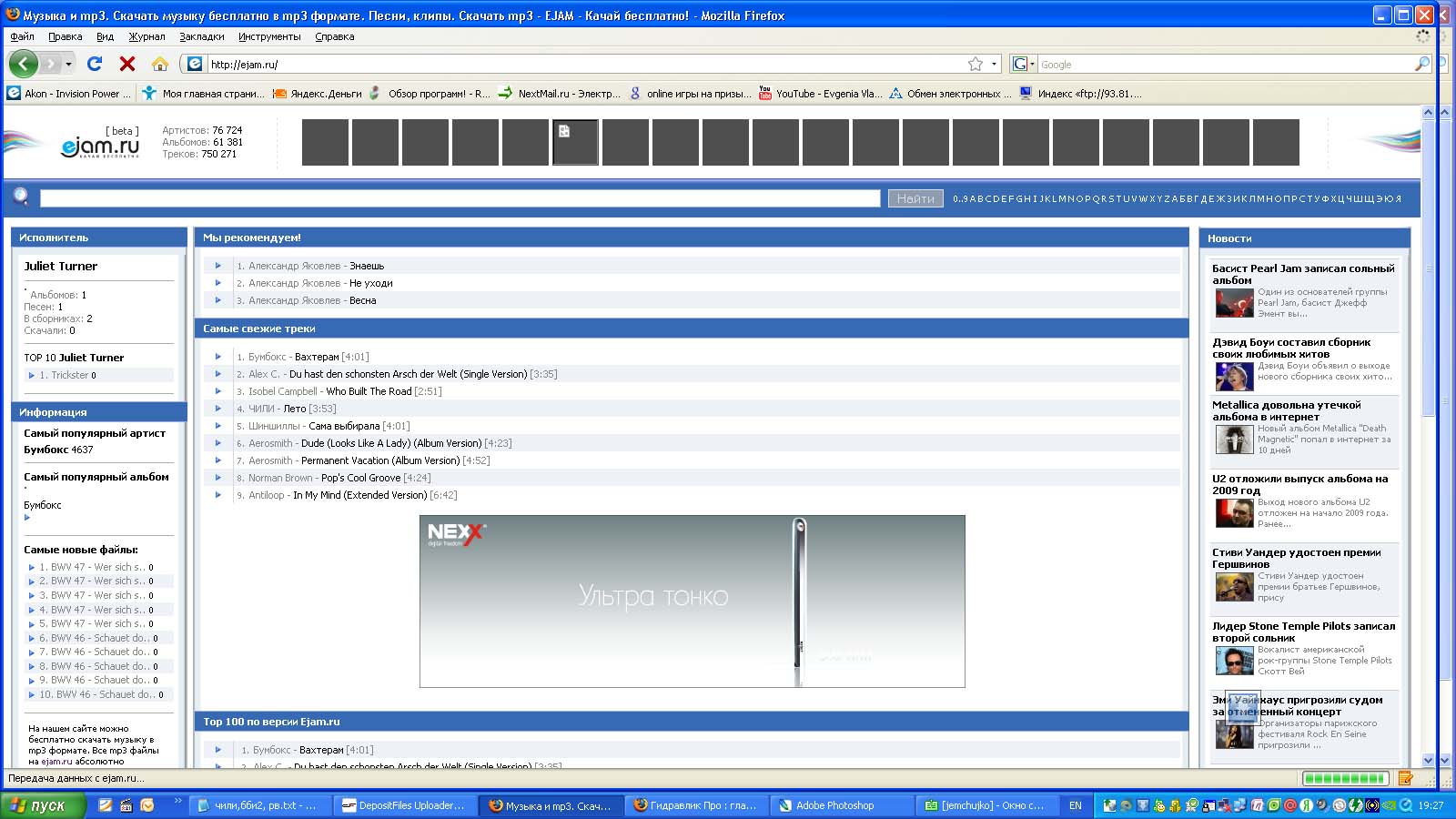Screen dimensions: 1456x819
Task: Click the play arrow beside '1. Trickster'
Action: click(x=32, y=375)
